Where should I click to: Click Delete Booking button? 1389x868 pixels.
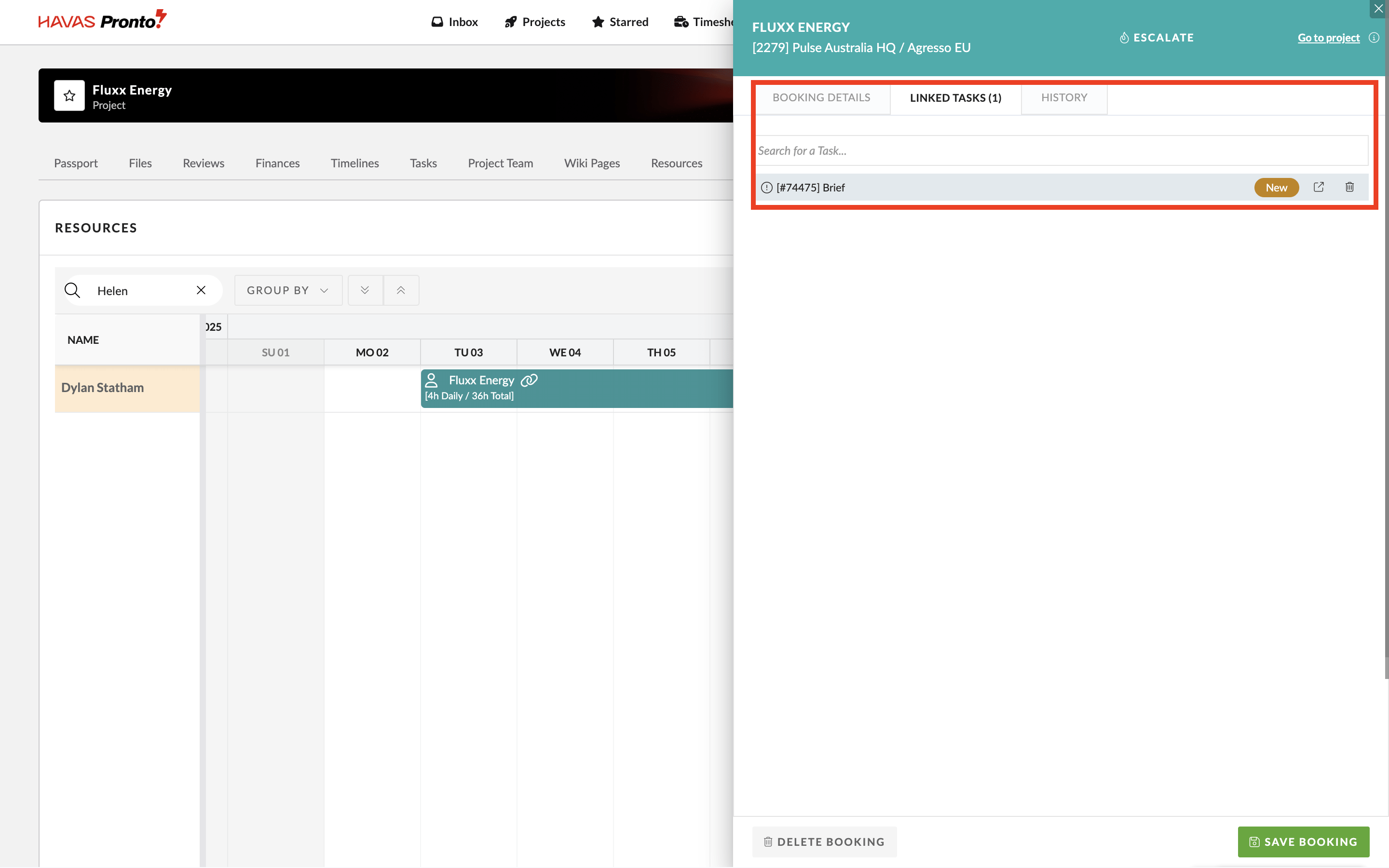tap(824, 841)
